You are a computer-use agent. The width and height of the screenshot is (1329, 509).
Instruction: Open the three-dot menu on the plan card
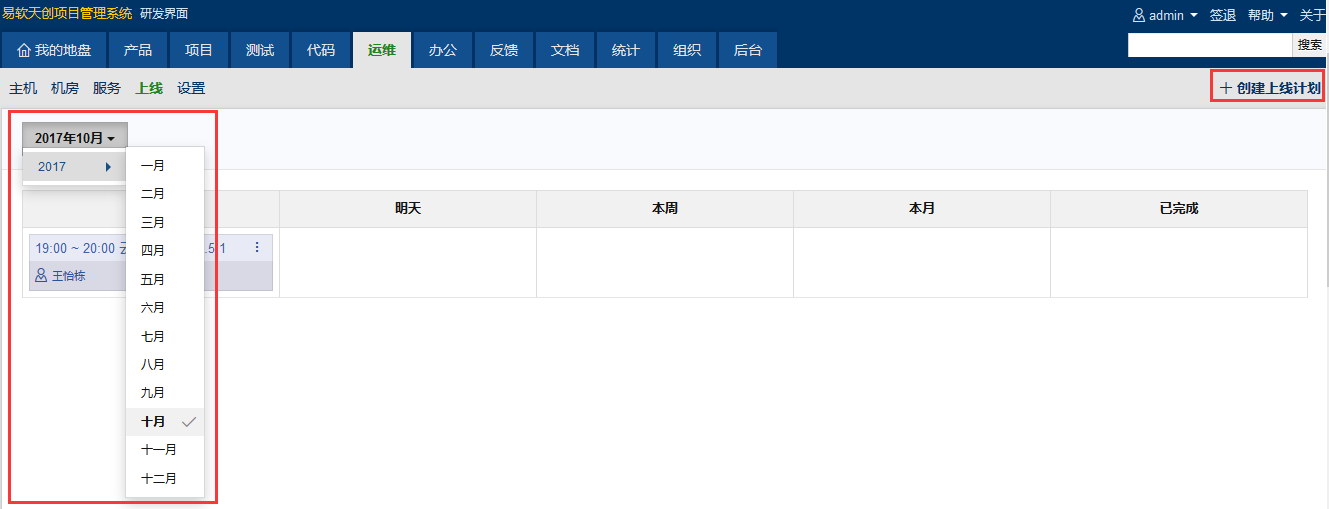(x=257, y=247)
